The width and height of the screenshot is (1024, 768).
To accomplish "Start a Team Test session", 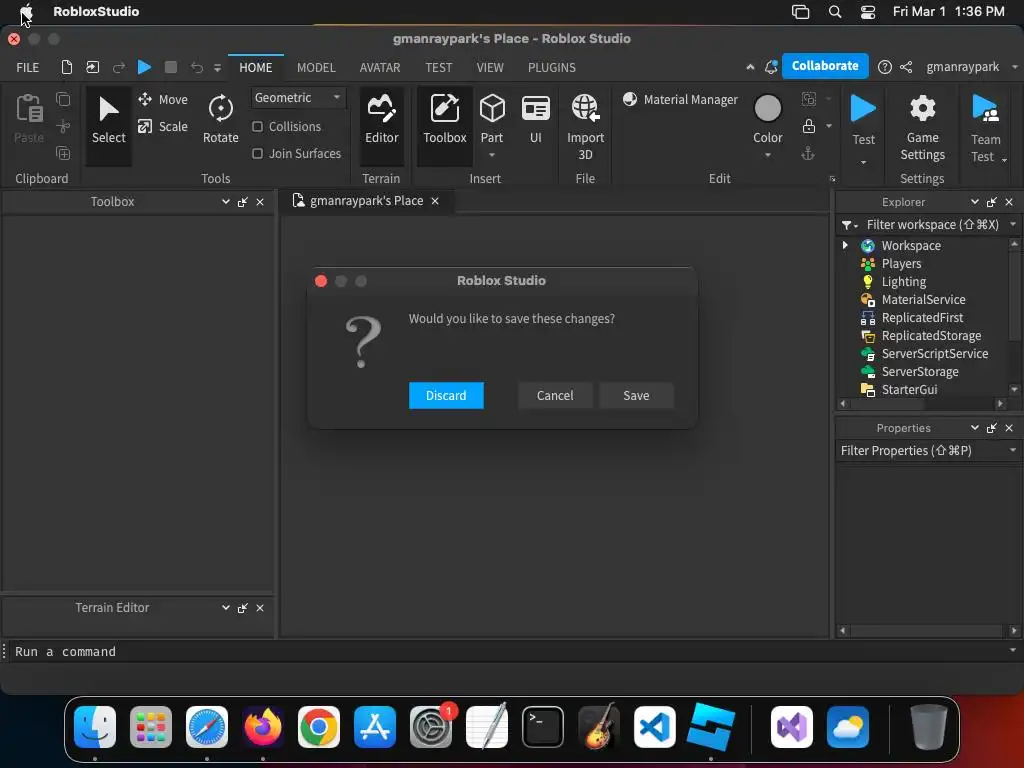I will (x=985, y=127).
